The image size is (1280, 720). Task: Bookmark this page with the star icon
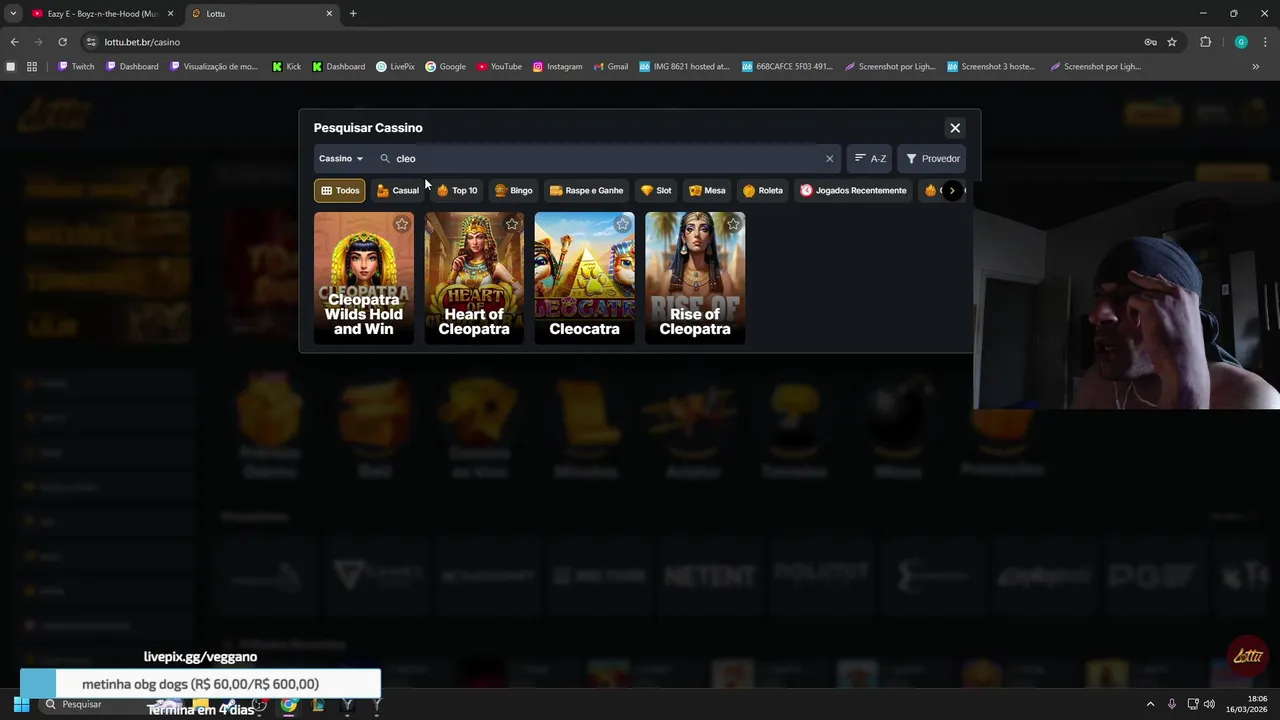point(1172,42)
